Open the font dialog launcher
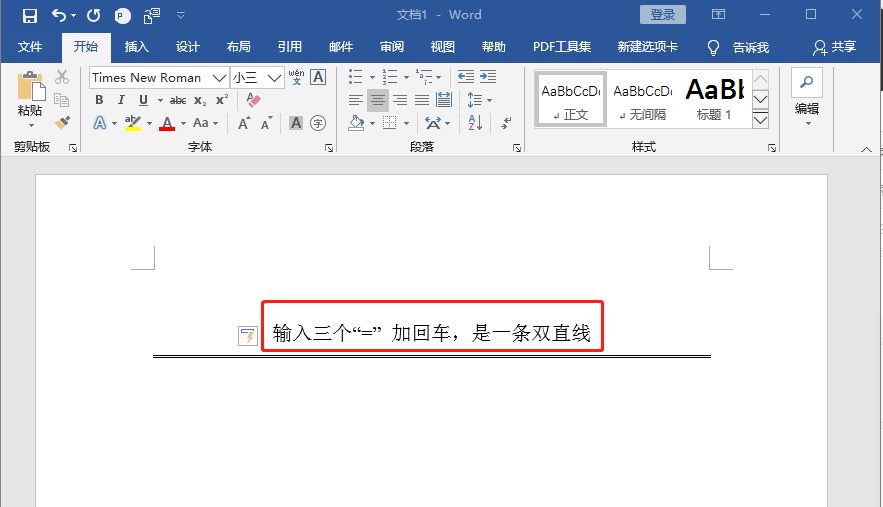Viewport: 883px width, 507px height. (329, 148)
